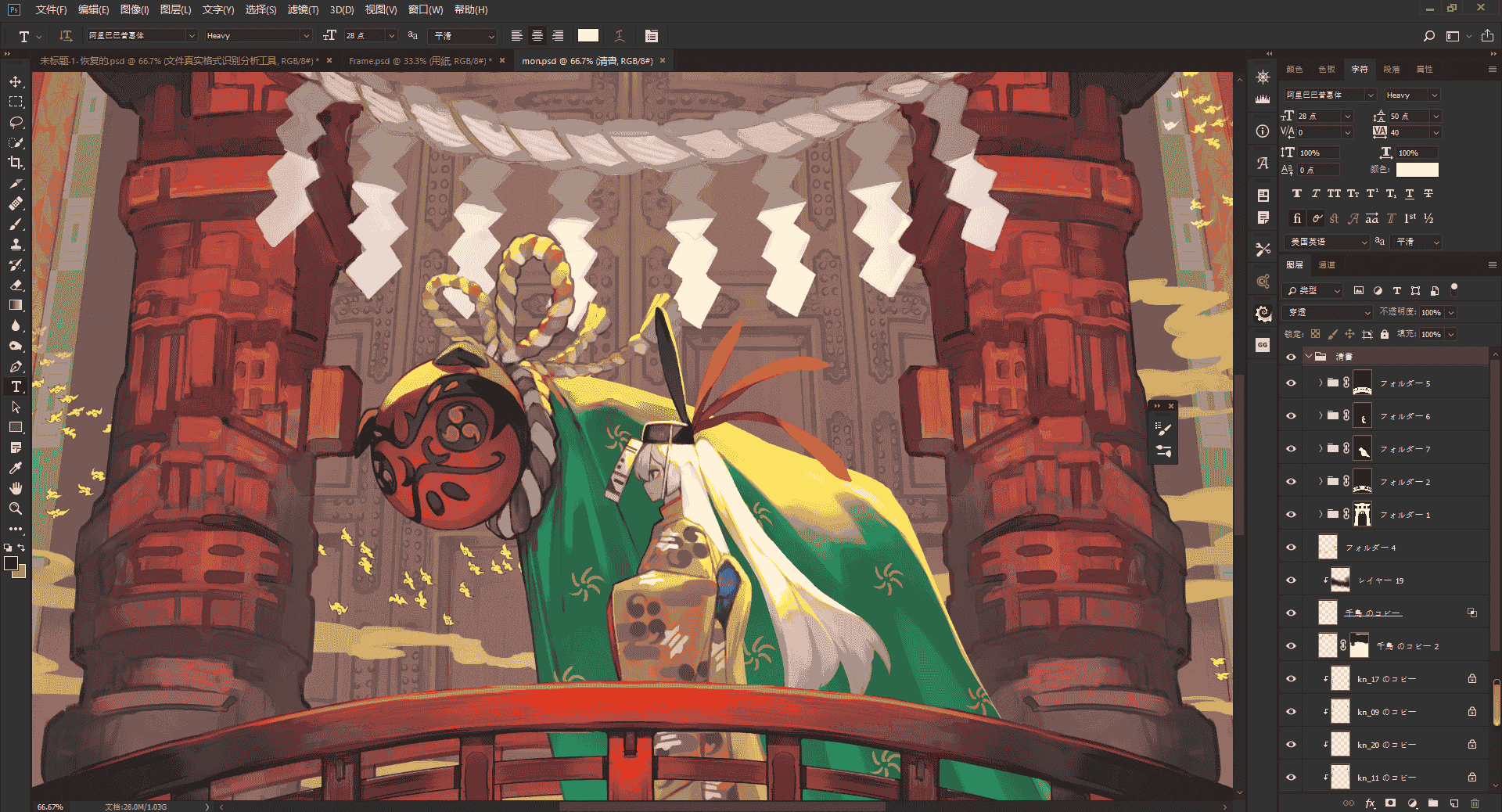
Task: Hide the フォルダー 7 layer group
Action: 1291,449
